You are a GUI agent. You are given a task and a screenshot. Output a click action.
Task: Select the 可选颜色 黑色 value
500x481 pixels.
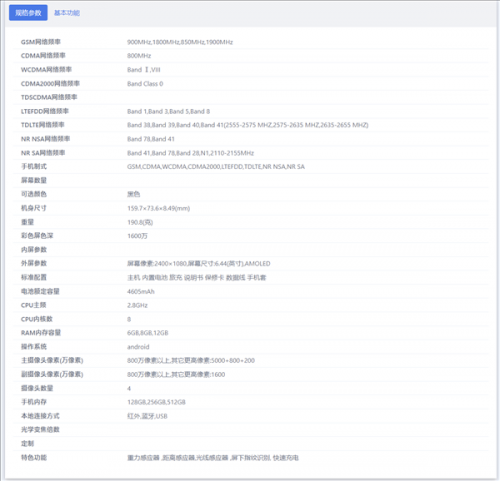[x=133, y=194]
